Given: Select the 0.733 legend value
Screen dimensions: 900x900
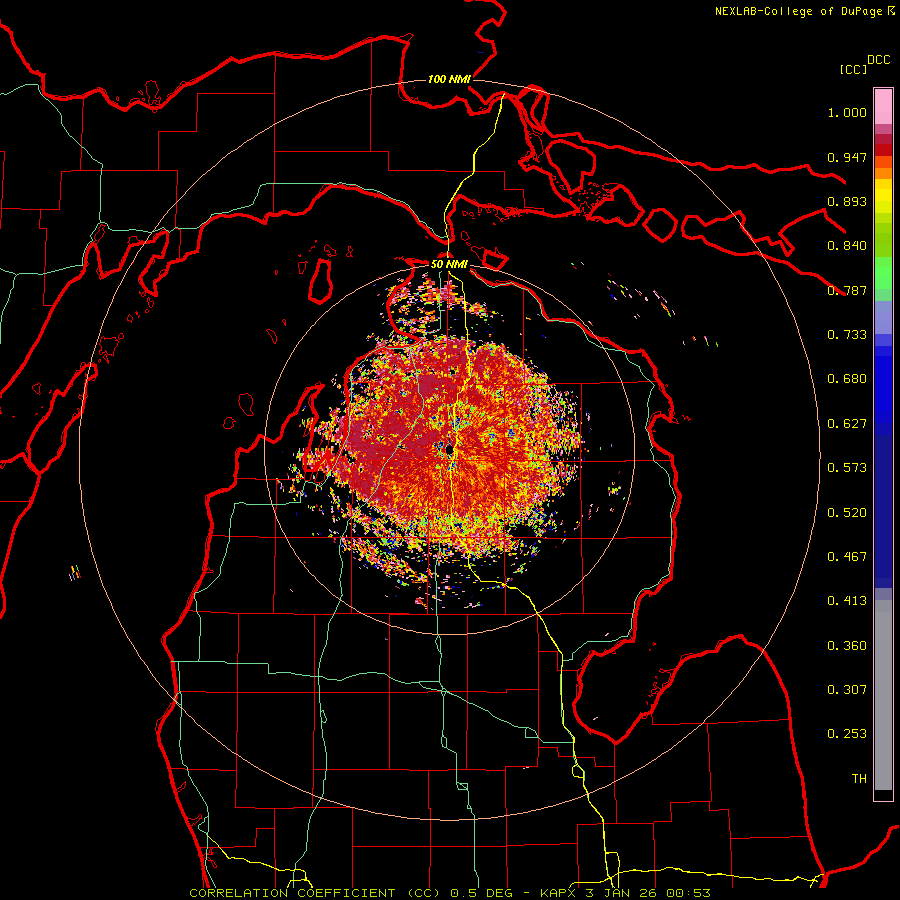Looking at the screenshot, I should click(847, 335).
